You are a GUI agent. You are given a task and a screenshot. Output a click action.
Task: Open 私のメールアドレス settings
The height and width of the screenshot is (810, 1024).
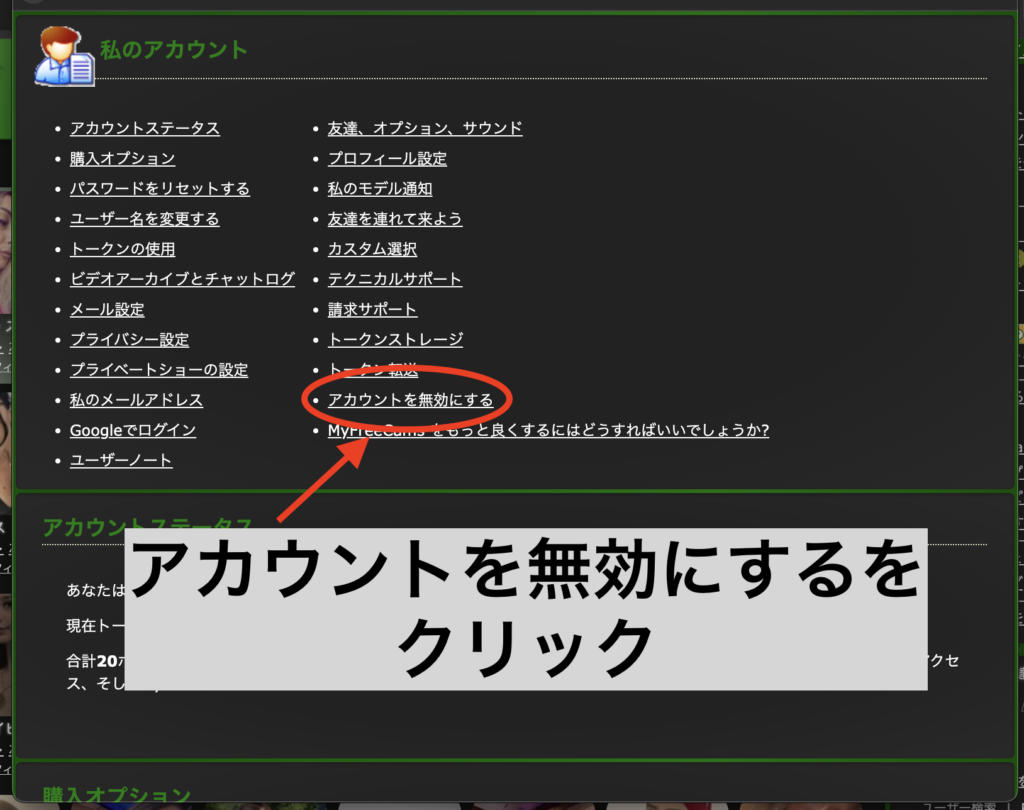coord(136,399)
